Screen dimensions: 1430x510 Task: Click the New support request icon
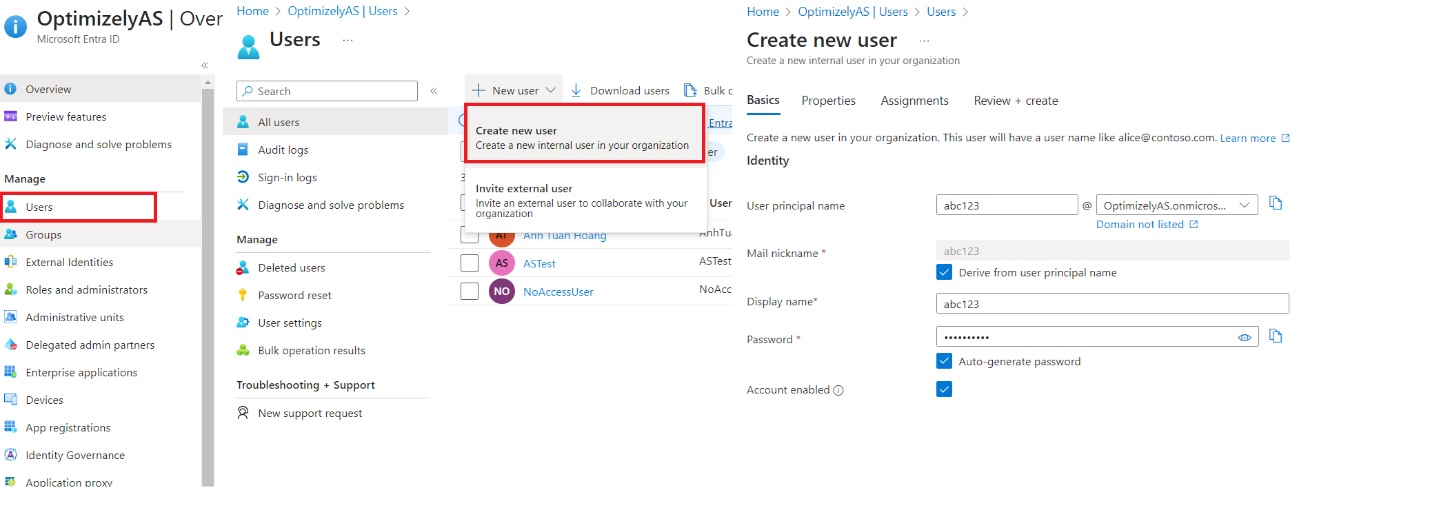243,413
